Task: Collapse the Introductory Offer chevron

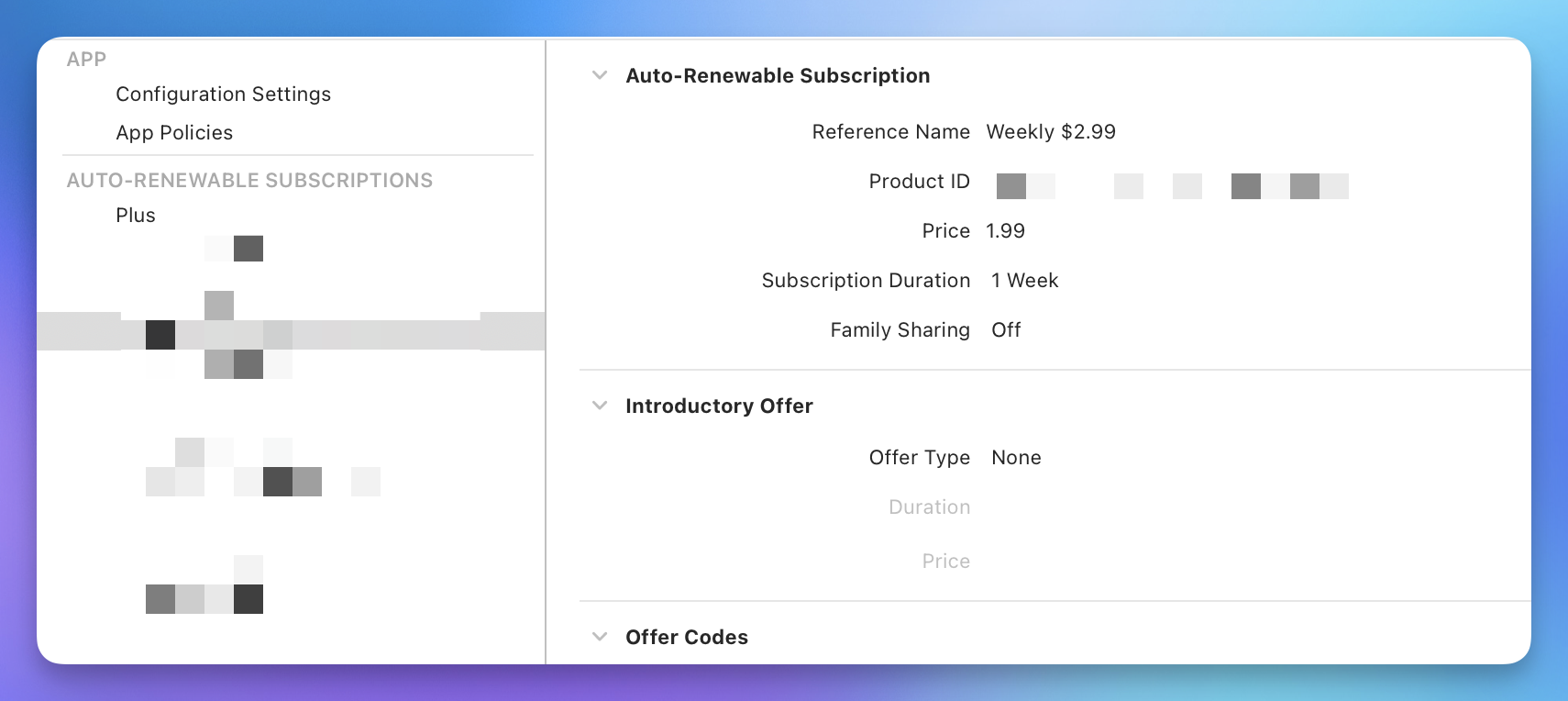Action: [600, 406]
